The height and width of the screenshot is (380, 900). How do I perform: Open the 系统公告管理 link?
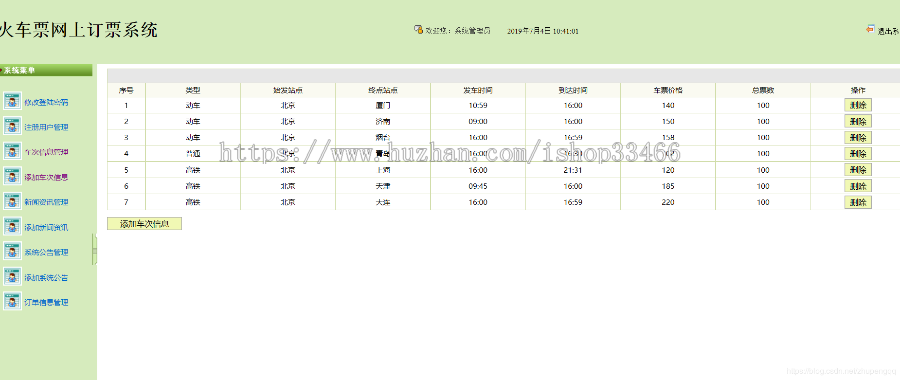pos(46,253)
